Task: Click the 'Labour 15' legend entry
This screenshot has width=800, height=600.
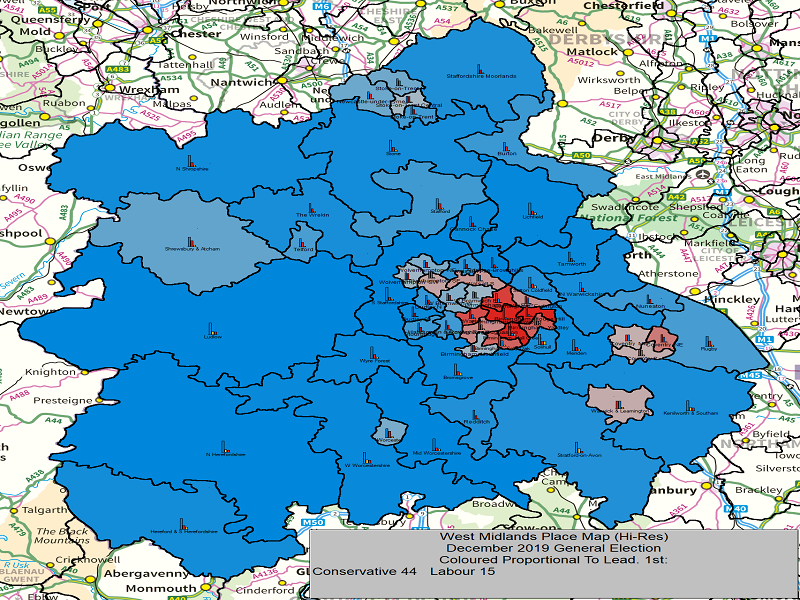Action: coord(462,571)
